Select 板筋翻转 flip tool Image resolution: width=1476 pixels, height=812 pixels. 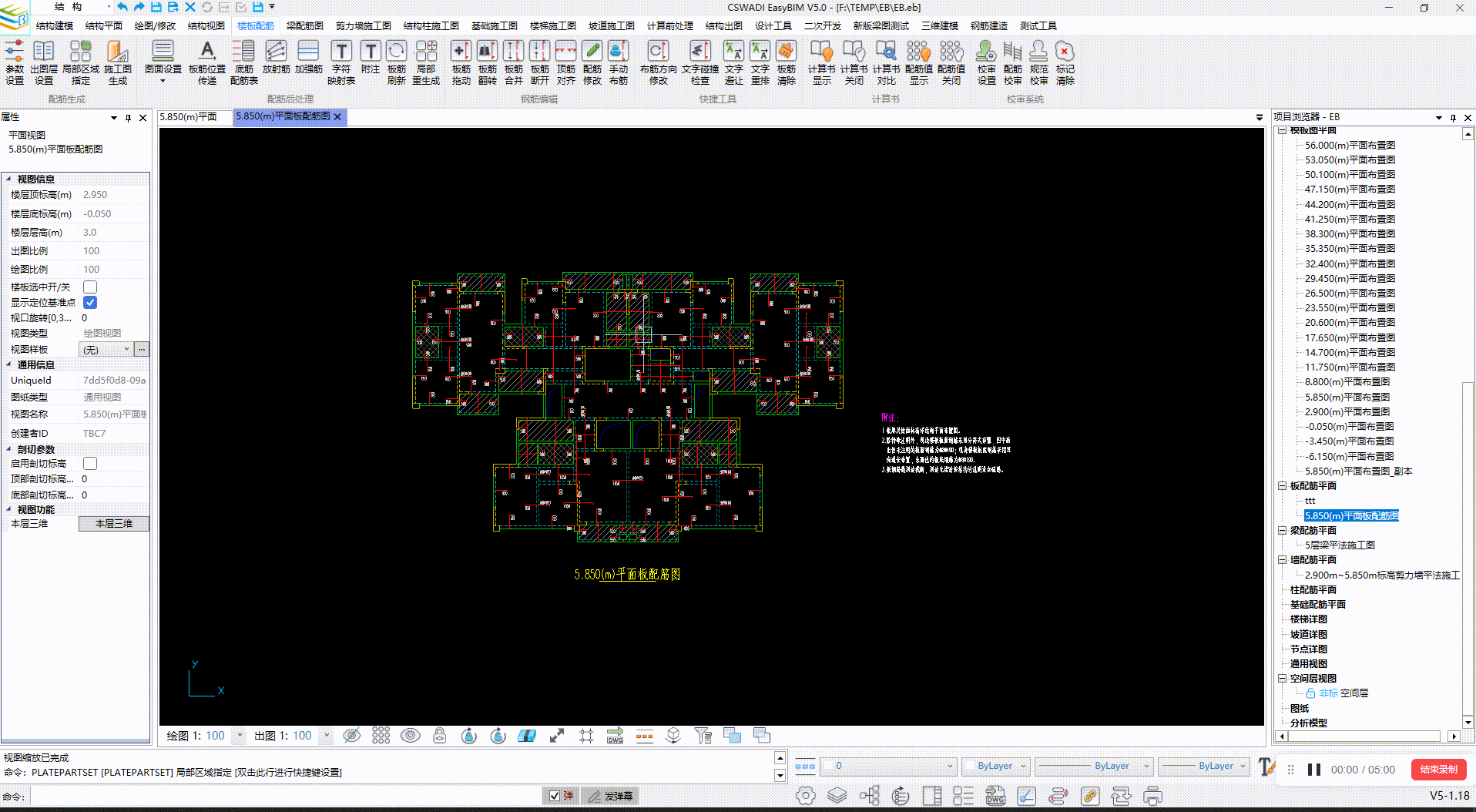(x=488, y=63)
